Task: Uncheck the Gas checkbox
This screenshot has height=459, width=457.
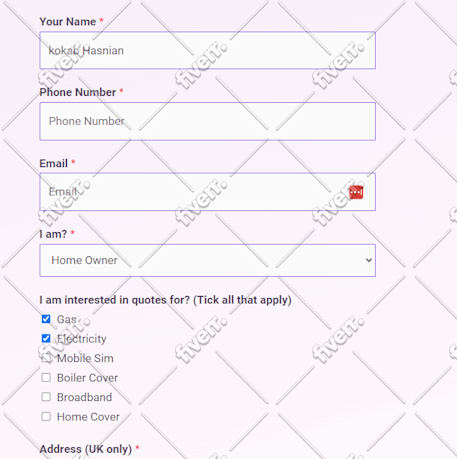Action: 46,319
